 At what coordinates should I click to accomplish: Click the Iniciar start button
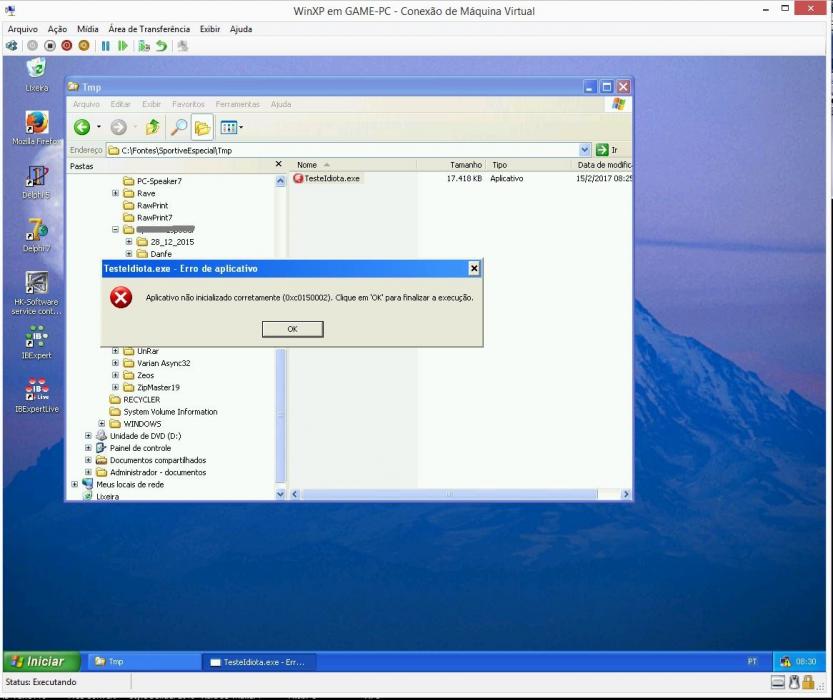tap(41, 662)
